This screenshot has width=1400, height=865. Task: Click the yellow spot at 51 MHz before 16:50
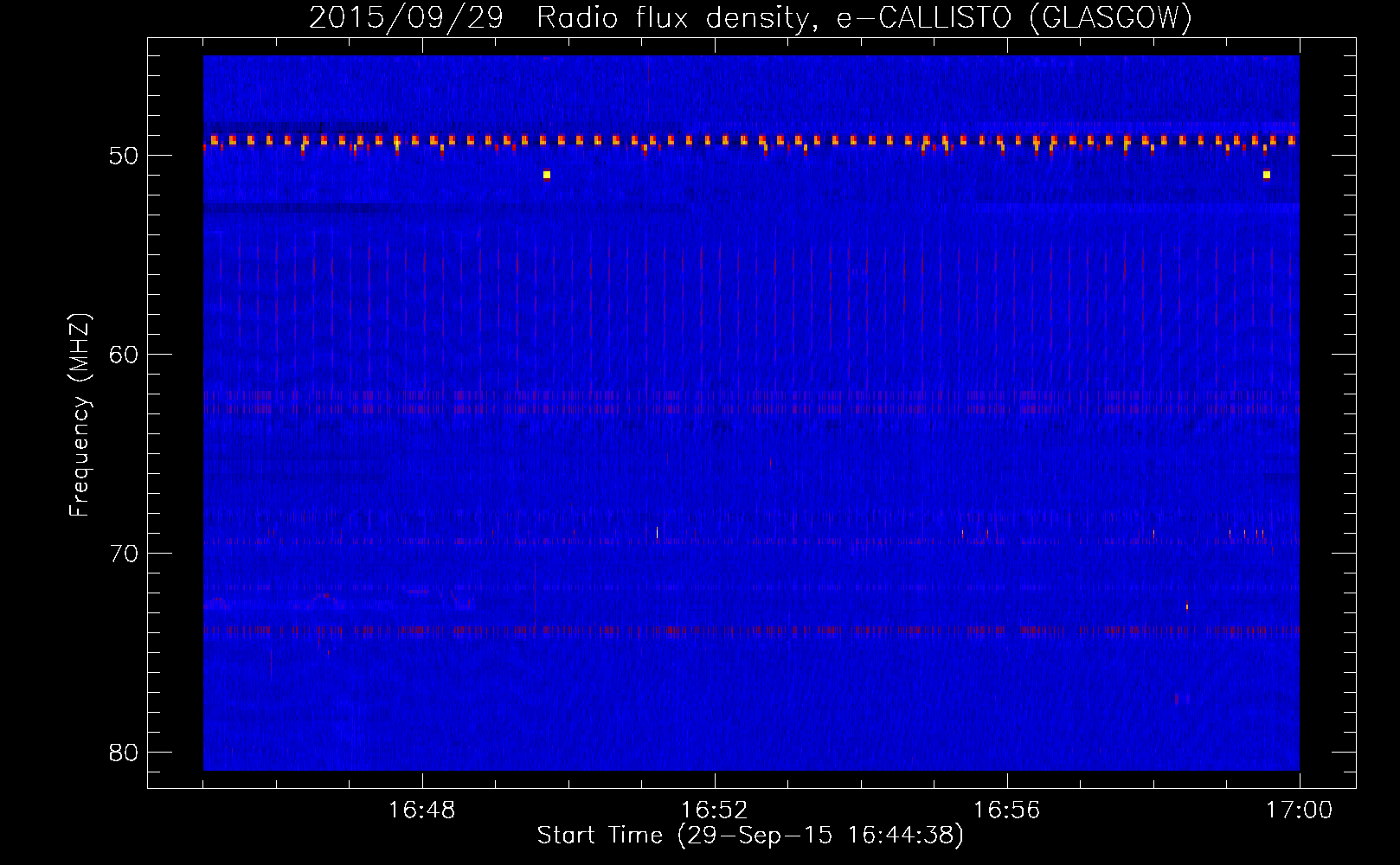click(546, 175)
